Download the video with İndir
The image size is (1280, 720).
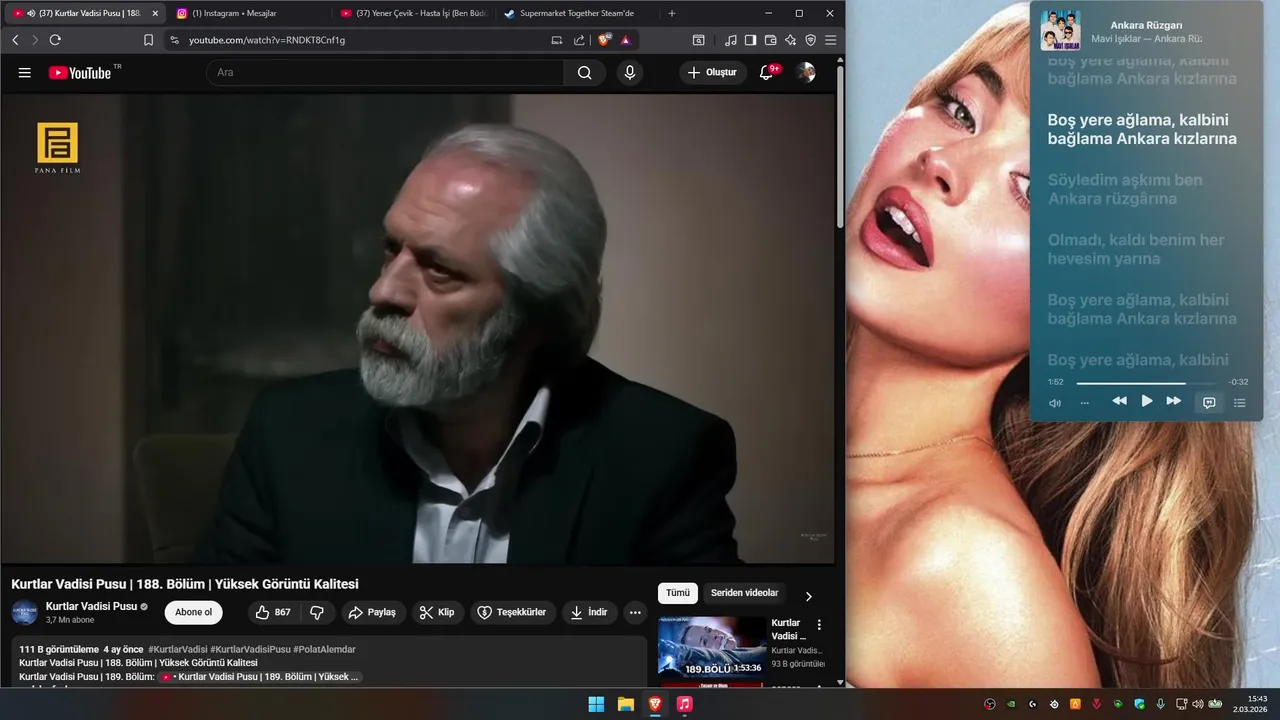pos(589,612)
